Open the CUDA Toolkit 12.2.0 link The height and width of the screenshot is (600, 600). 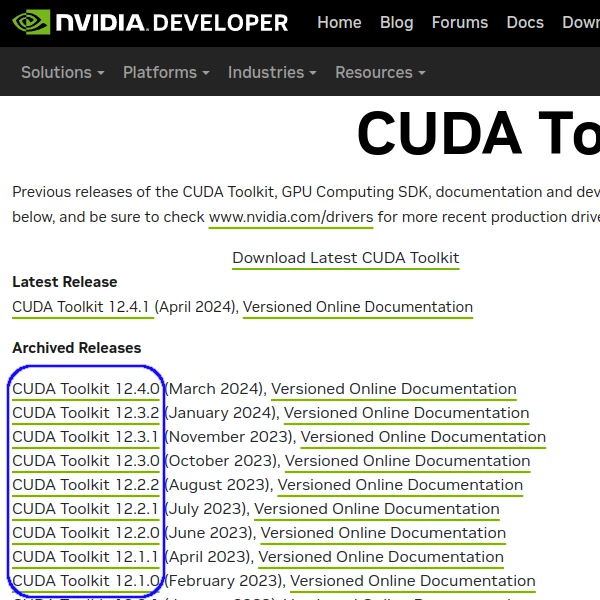pos(86,533)
